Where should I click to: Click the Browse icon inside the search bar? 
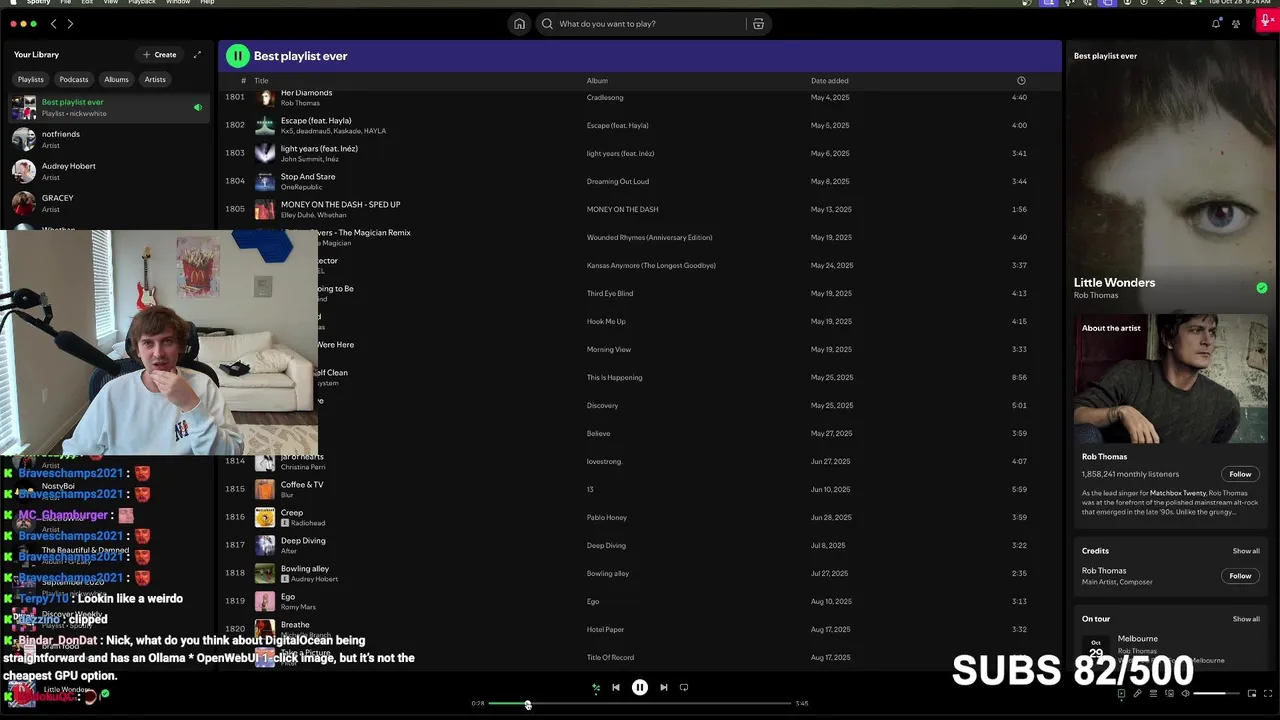(758, 24)
